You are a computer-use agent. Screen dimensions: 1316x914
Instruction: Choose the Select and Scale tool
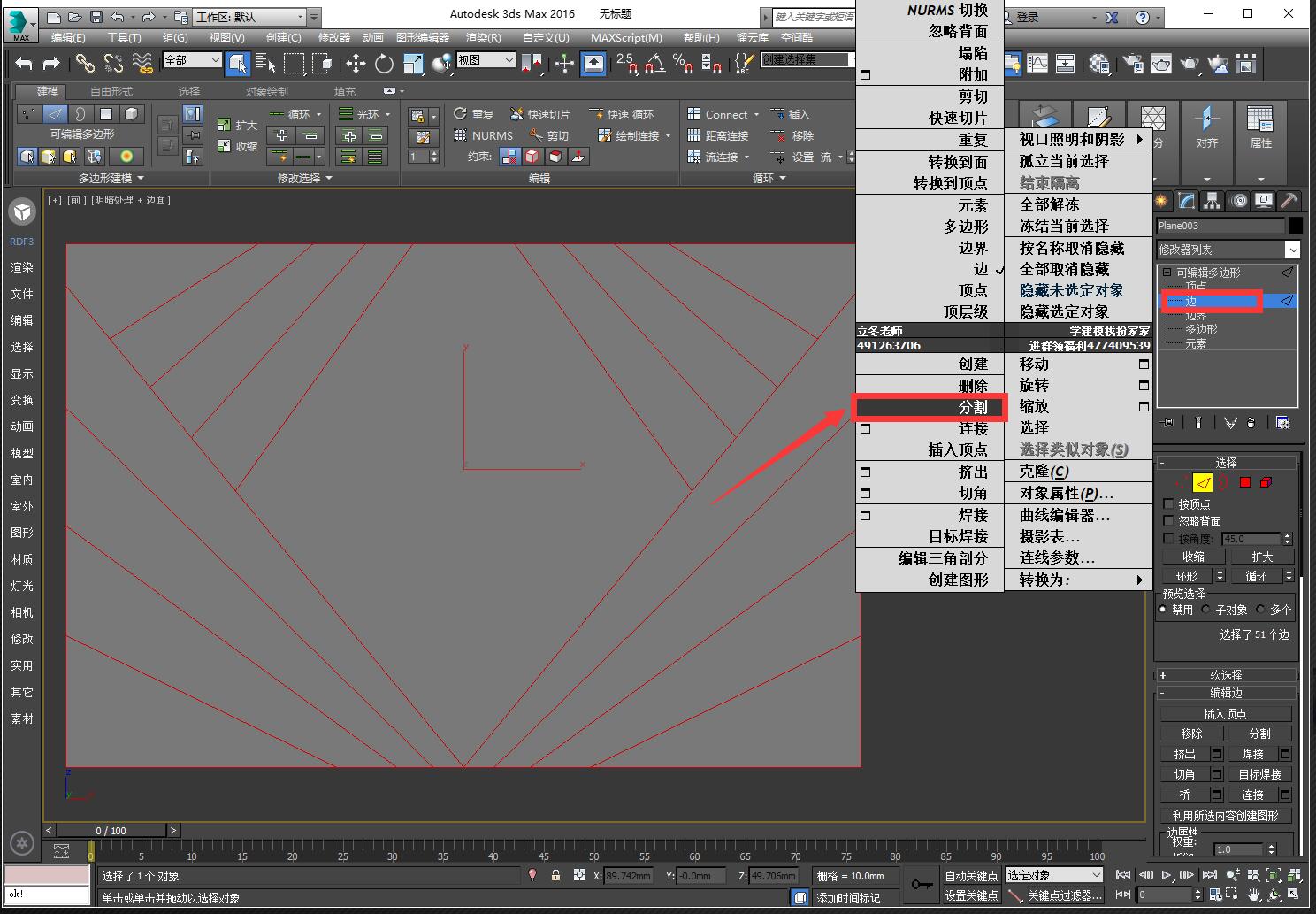pyautogui.click(x=413, y=63)
